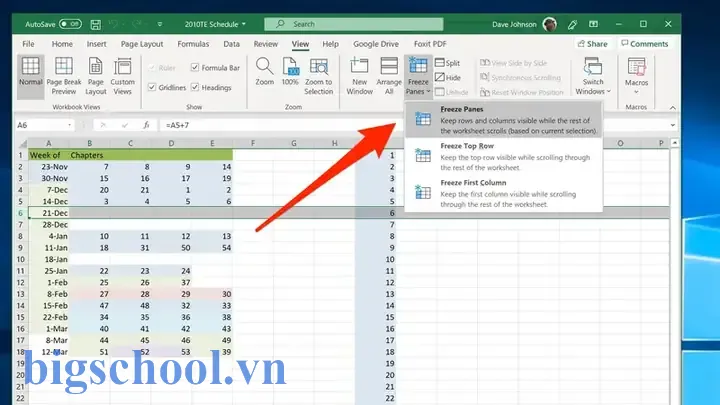This screenshot has width=720, height=405.
Task: Select the Normal workbook view
Action: [31, 76]
